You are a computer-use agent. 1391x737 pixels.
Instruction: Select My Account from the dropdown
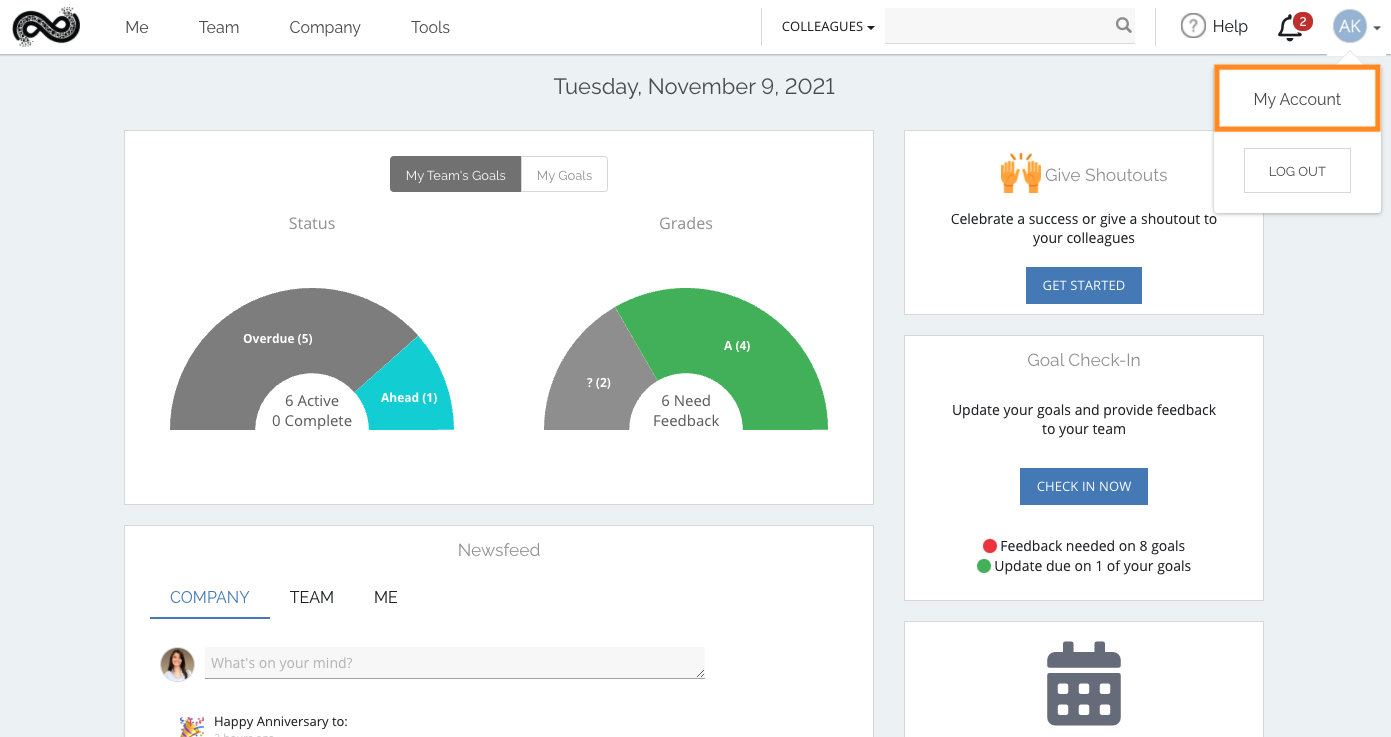pyautogui.click(x=1297, y=99)
